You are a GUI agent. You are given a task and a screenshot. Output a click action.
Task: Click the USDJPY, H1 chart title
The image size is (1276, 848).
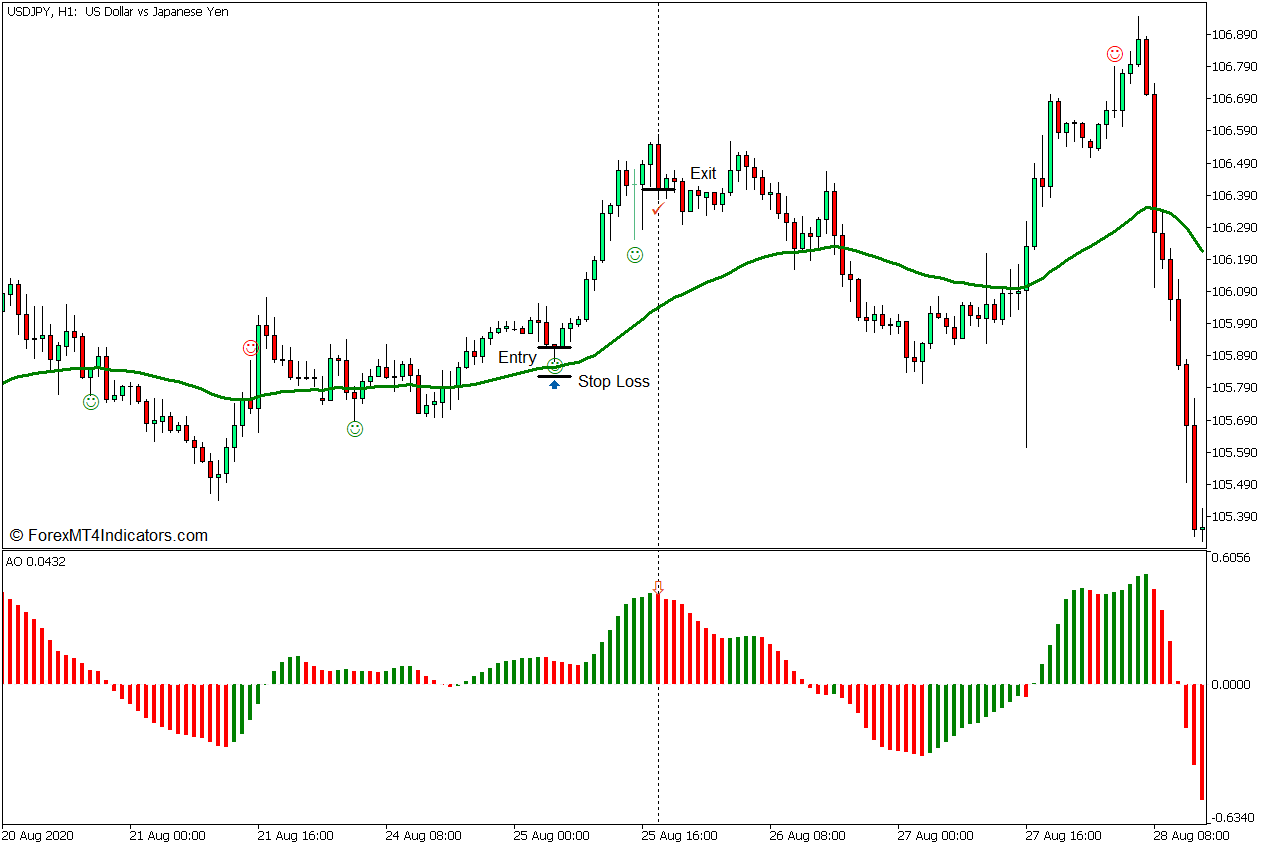(x=117, y=12)
